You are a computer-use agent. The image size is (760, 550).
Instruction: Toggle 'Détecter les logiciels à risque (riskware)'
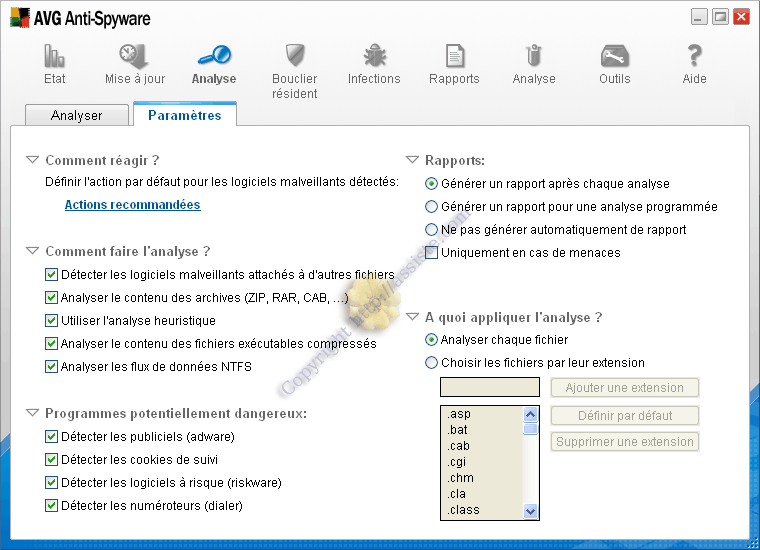click(51, 482)
